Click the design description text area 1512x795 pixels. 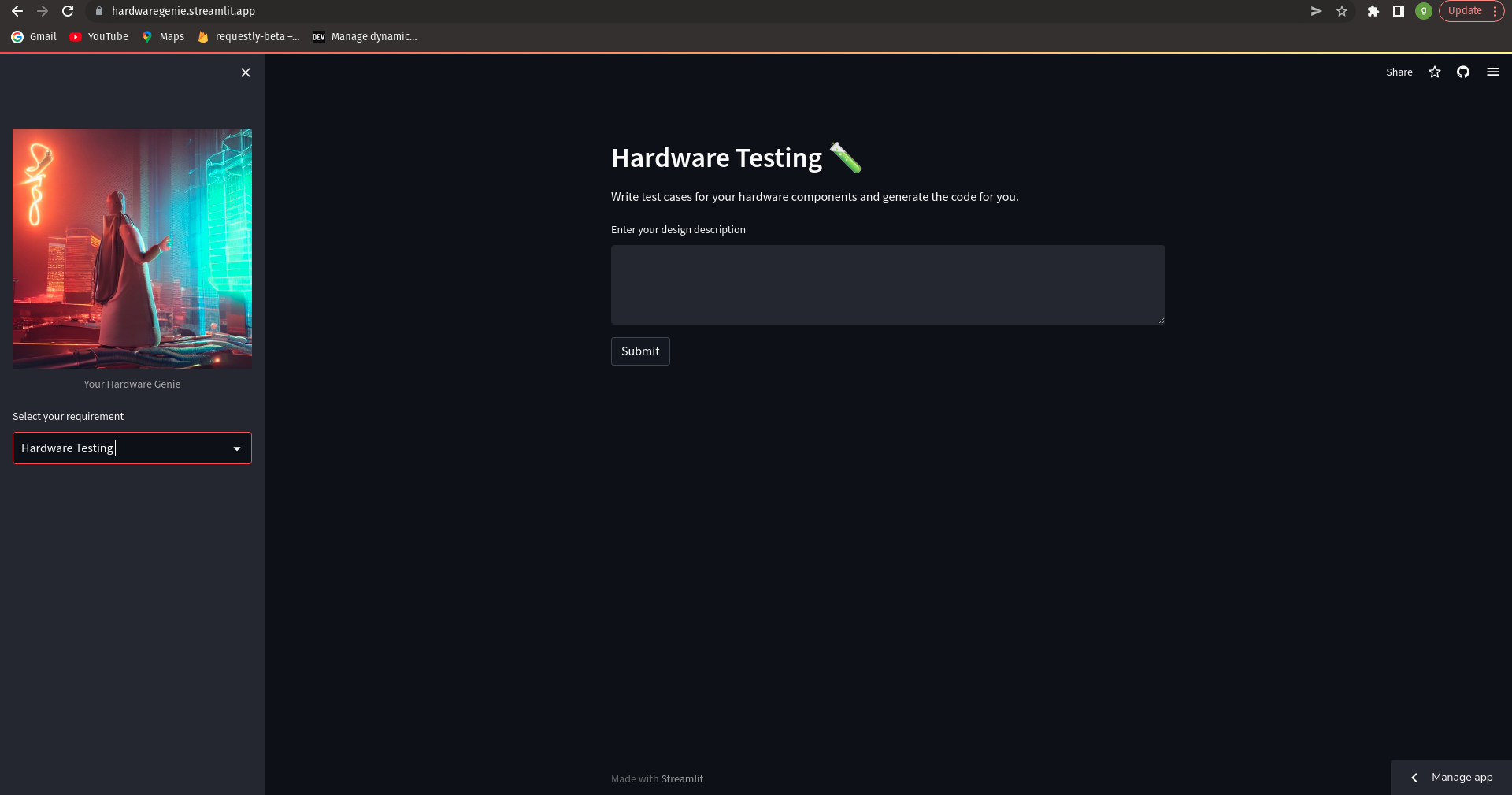tap(888, 284)
